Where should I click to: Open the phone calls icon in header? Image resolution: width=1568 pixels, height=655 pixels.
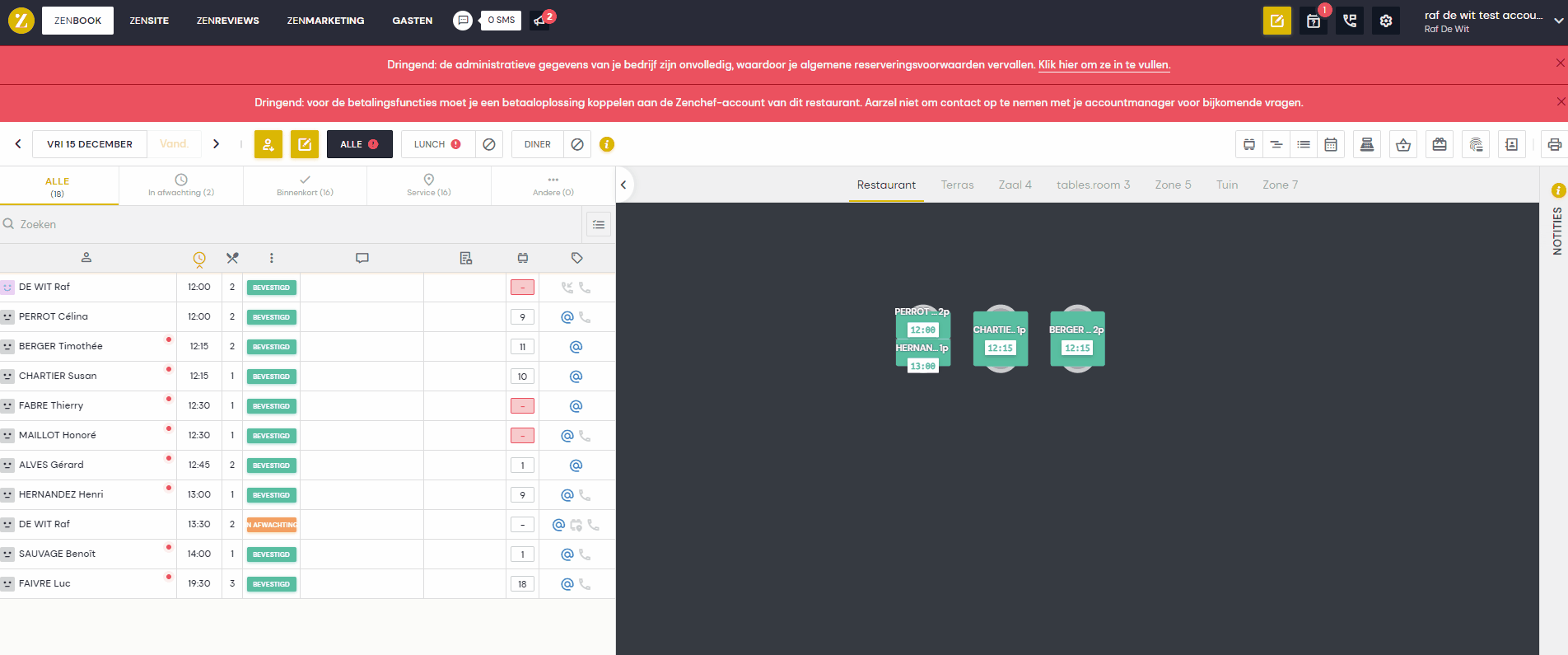pyautogui.click(x=1350, y=21)
